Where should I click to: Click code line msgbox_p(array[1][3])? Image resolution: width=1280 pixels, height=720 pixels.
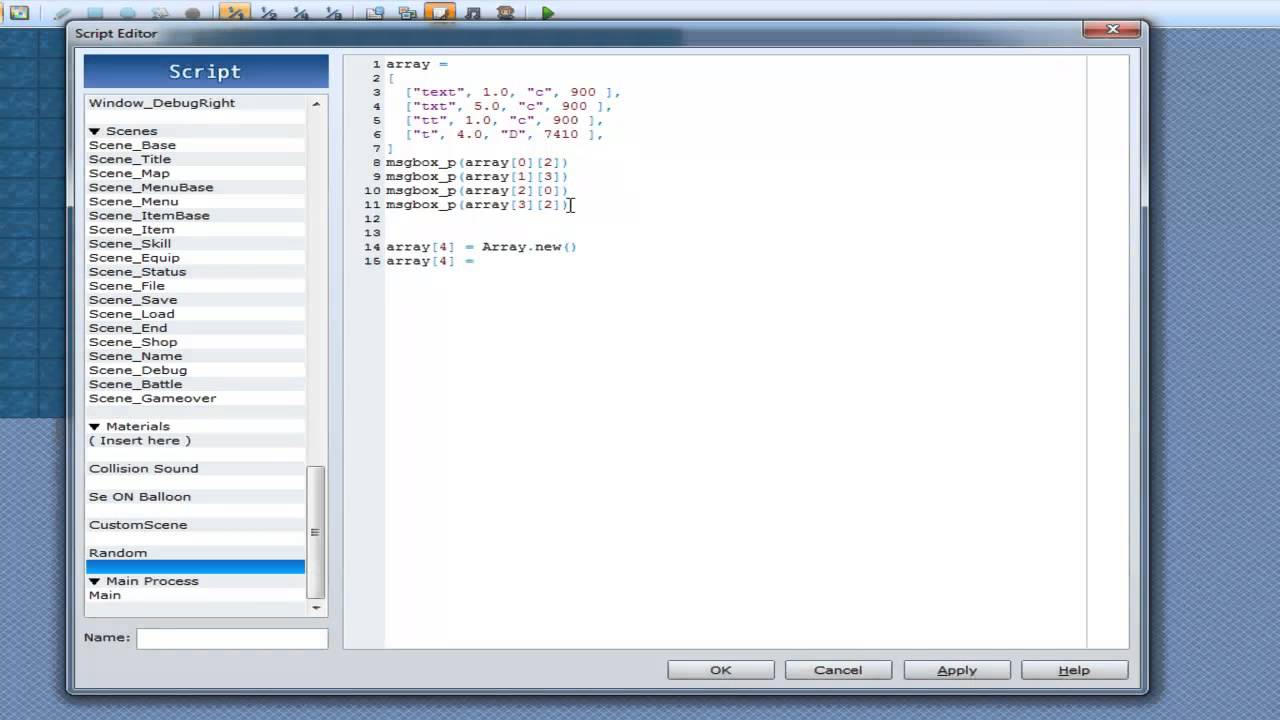[x=477, y=176]
